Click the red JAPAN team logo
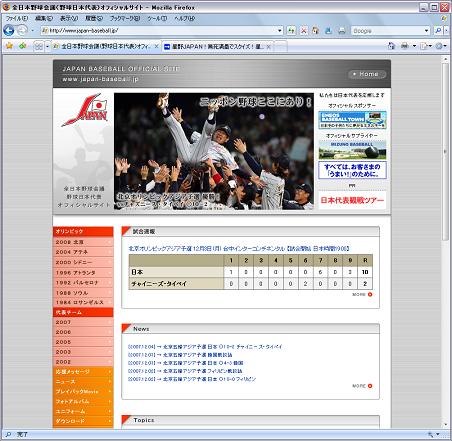 [x=85, y=111]
